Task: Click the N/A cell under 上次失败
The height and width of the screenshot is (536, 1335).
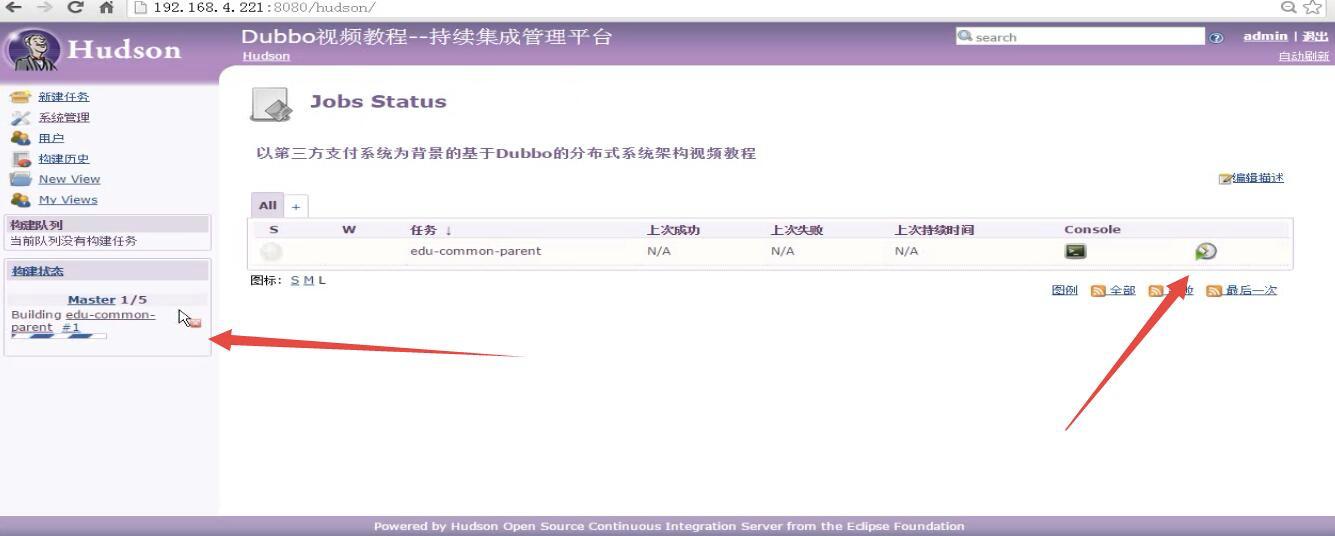Action: click(x=783, y=251)
